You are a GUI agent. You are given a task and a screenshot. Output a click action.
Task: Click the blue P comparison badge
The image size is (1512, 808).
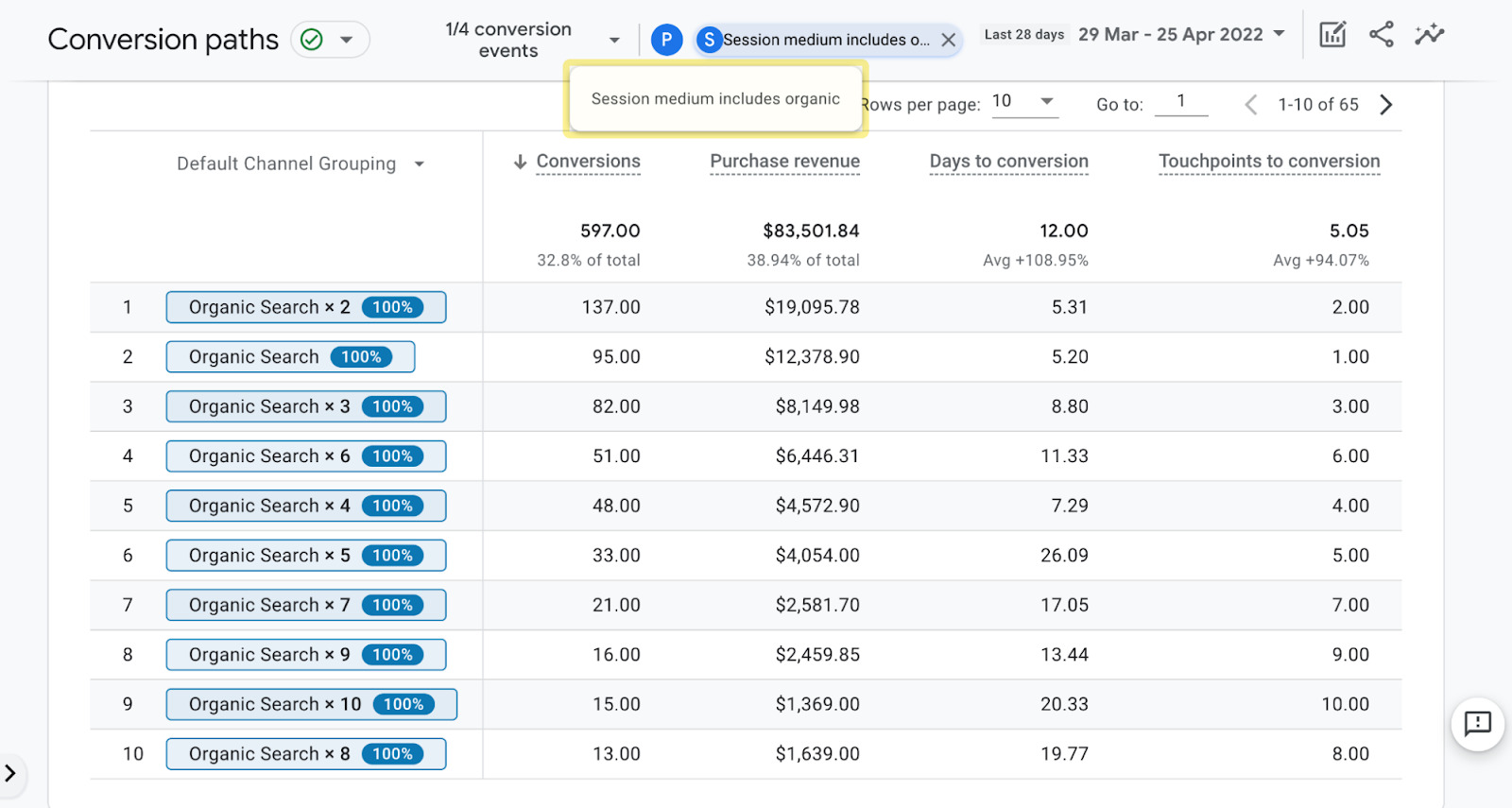click(x=666, y=40)
